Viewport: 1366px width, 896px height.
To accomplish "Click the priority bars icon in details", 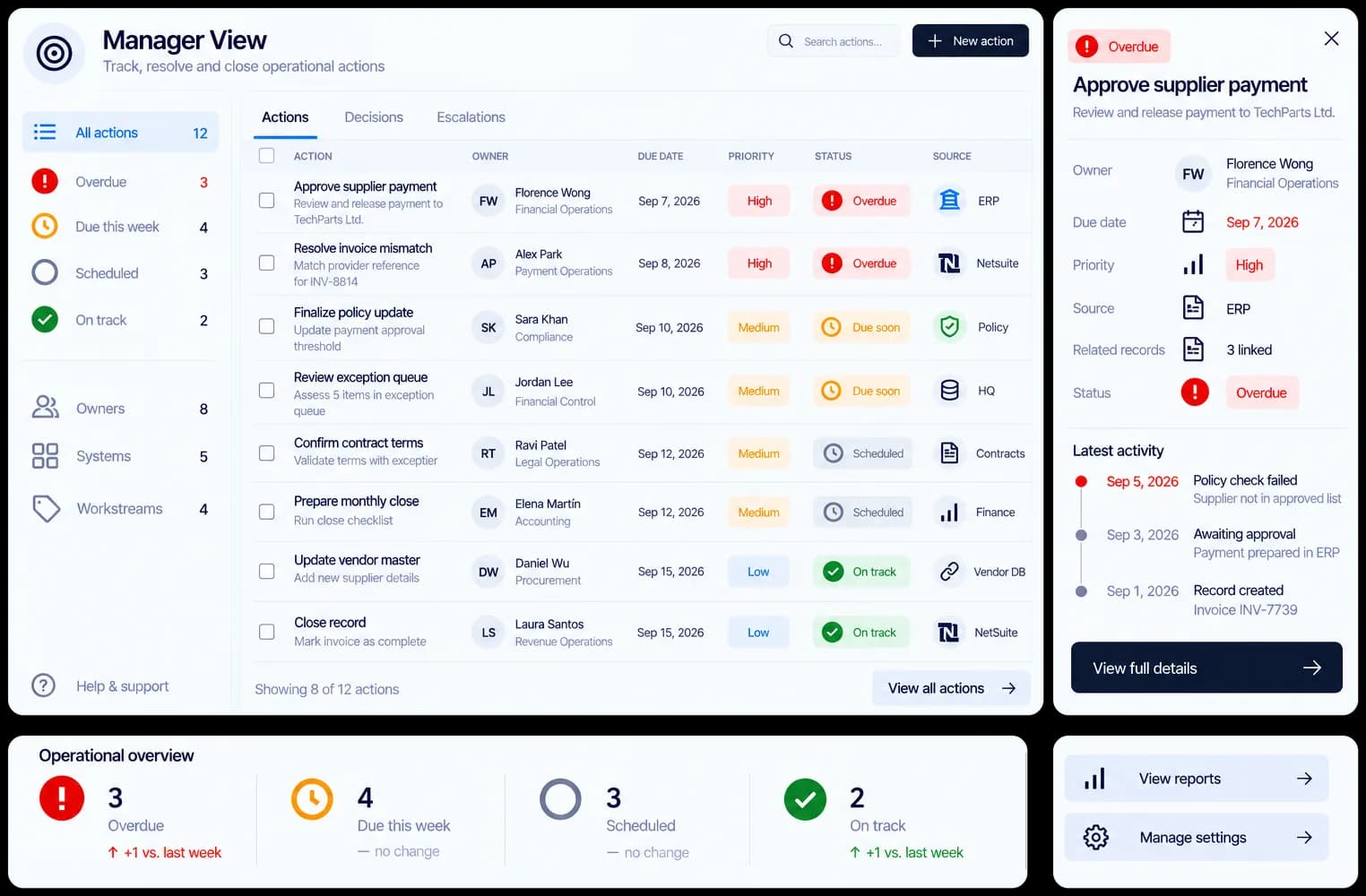I will coord(1193,264).
